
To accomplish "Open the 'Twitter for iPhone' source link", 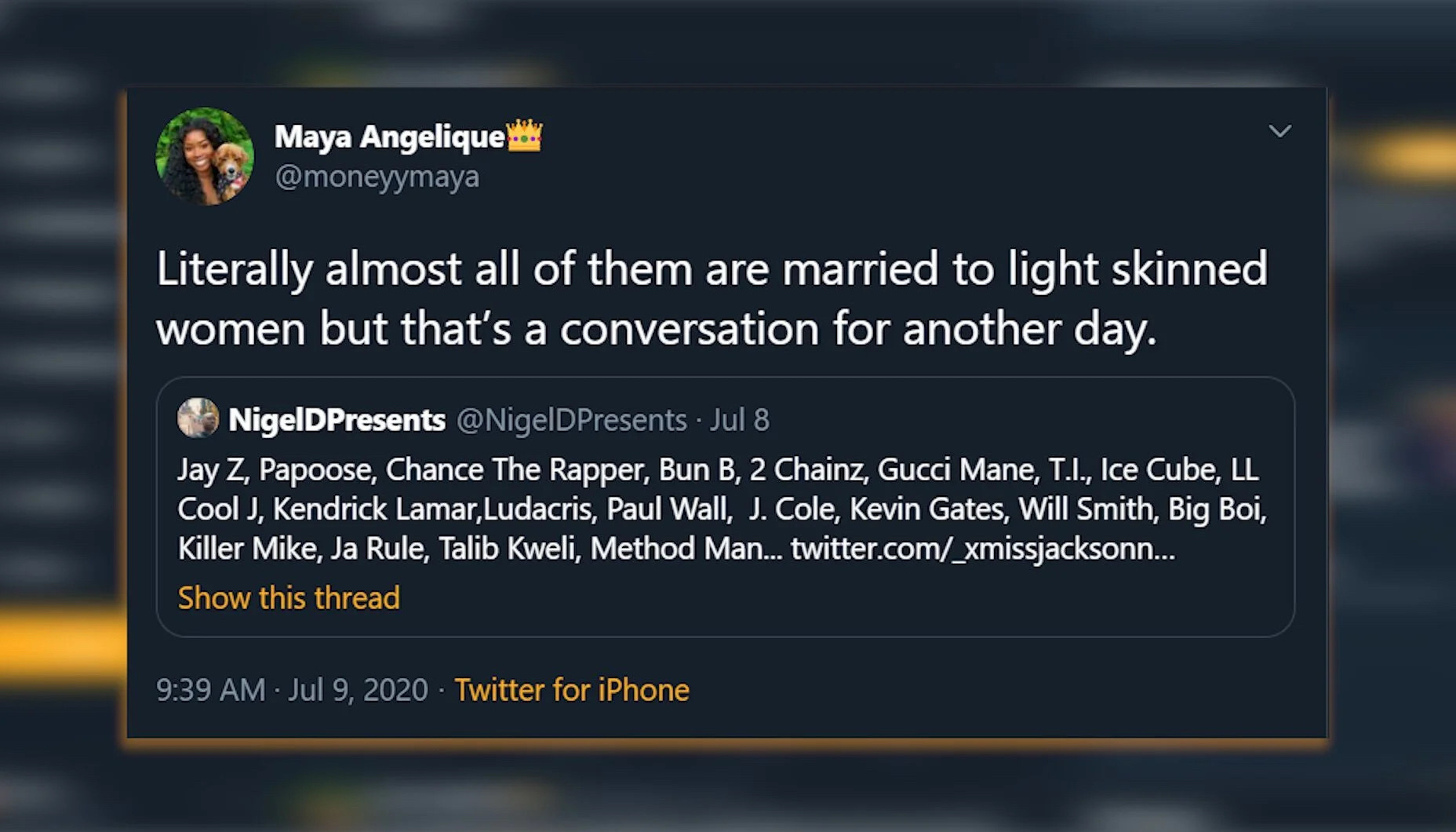I will (x=572, y=690).
